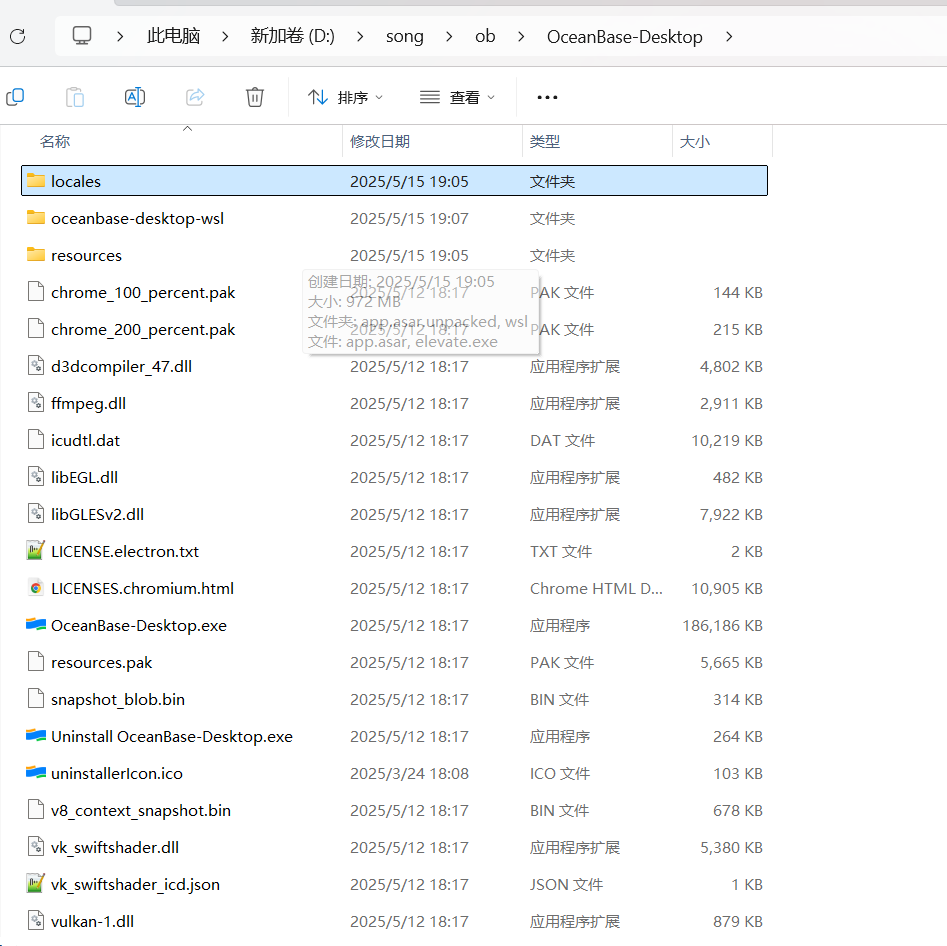Click the ICO 文件 type cell
This screenshot has width=947, height=946.
coord(559,773)
